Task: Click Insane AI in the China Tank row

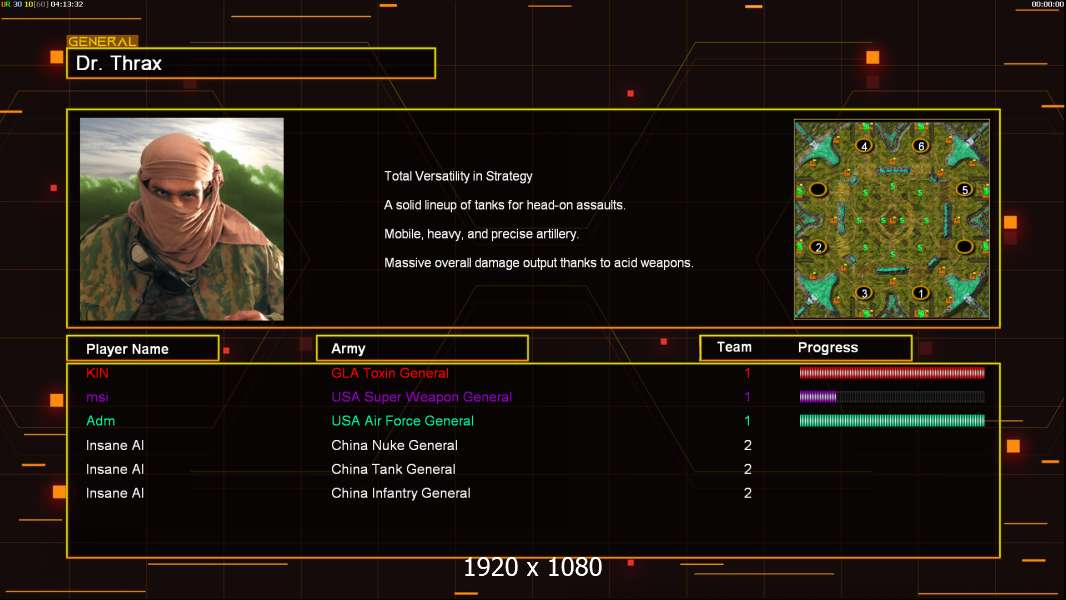Action: [115, 469]
